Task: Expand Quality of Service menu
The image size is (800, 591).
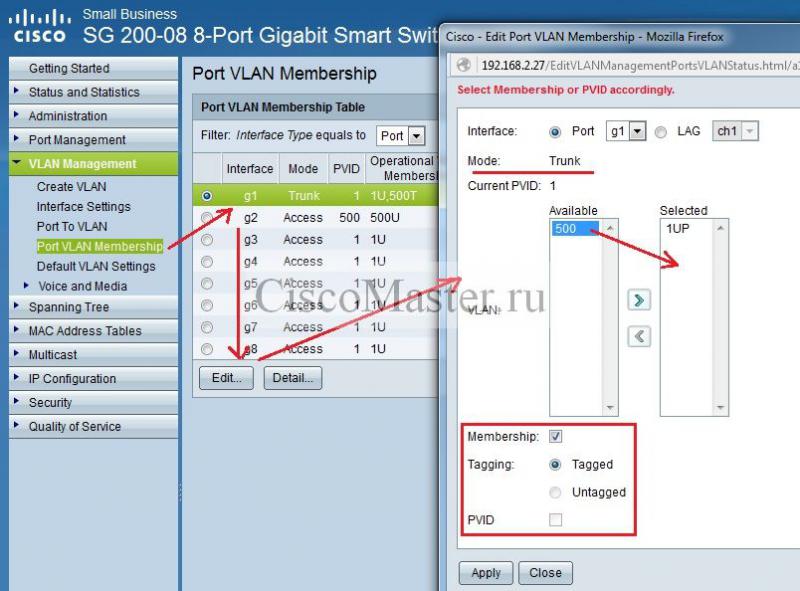Action: click(94, 427)
